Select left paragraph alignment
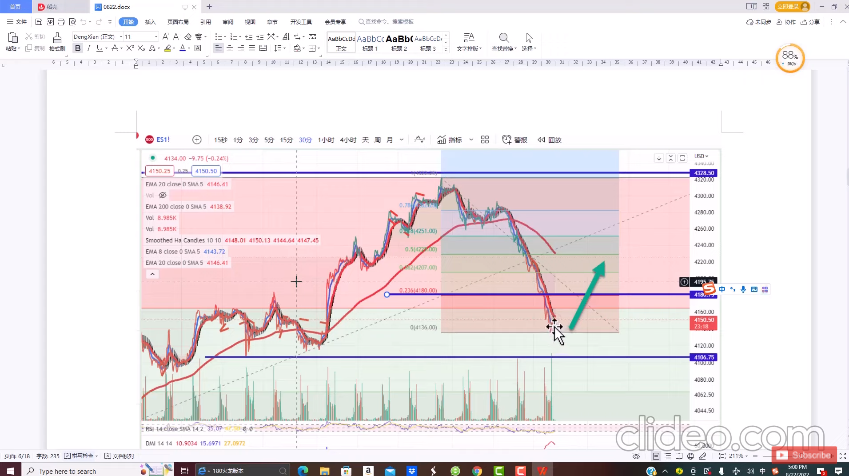The image size is (849, 476). (218, 48)
